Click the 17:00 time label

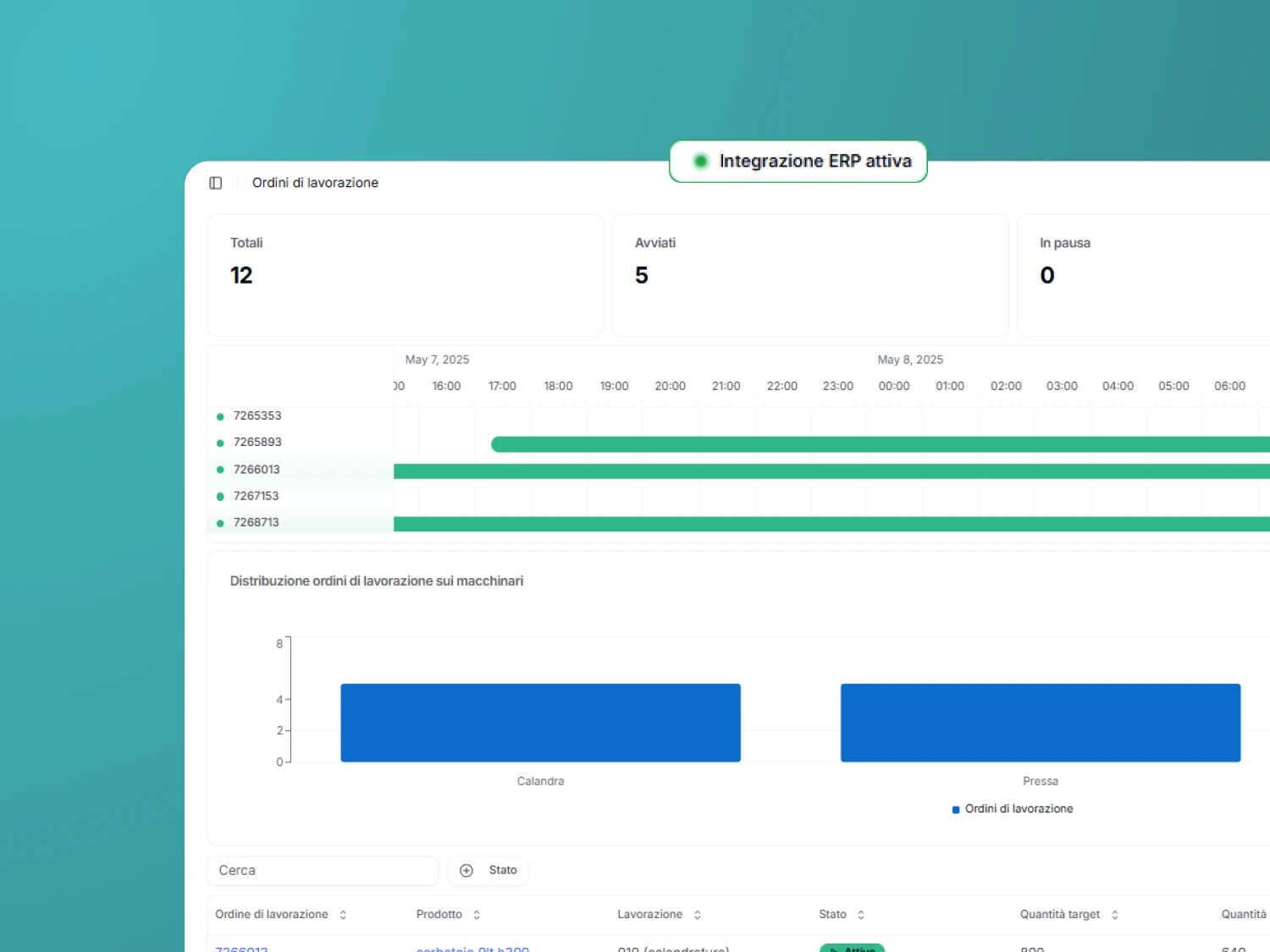[x=502, y=386]
